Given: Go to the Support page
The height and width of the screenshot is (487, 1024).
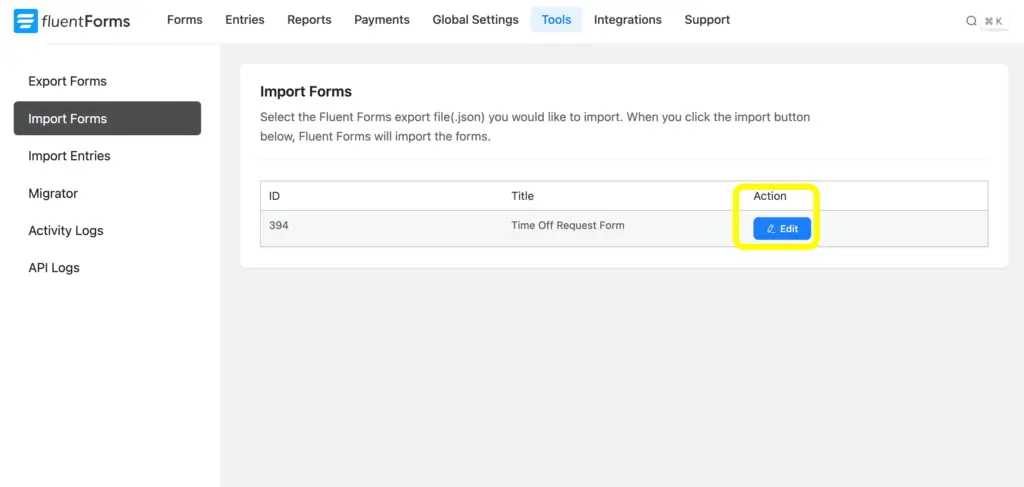Looking at the screenshot, I should coord(707,20).
